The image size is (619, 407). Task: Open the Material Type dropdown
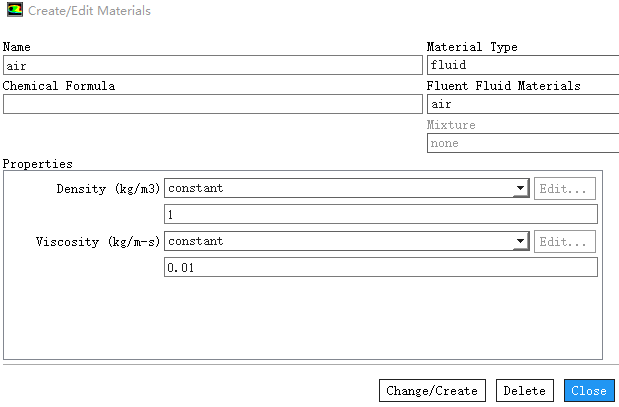click(x=522, y=65)
